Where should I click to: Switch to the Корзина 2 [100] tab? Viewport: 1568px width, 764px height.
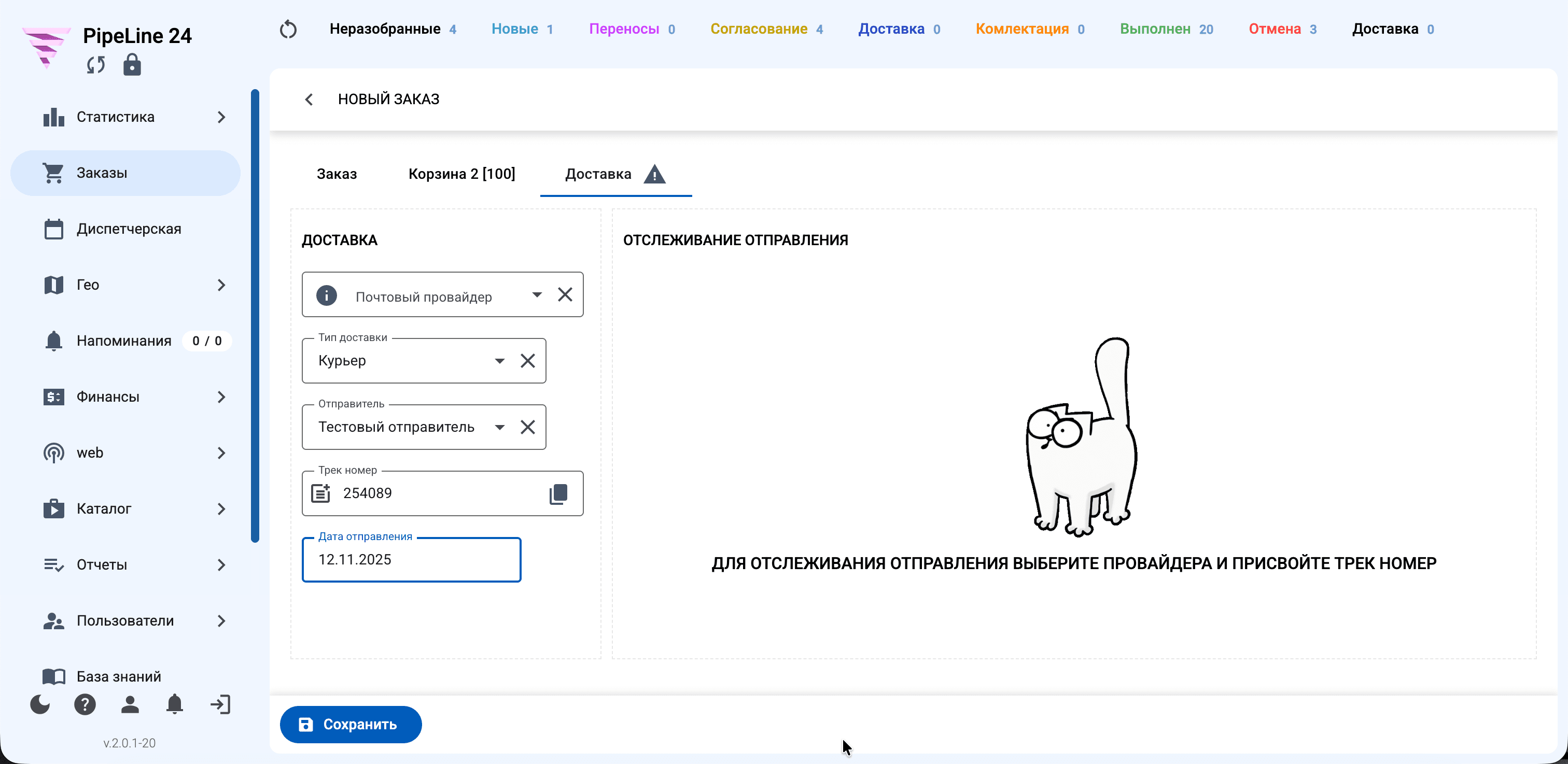pos(461,174)
